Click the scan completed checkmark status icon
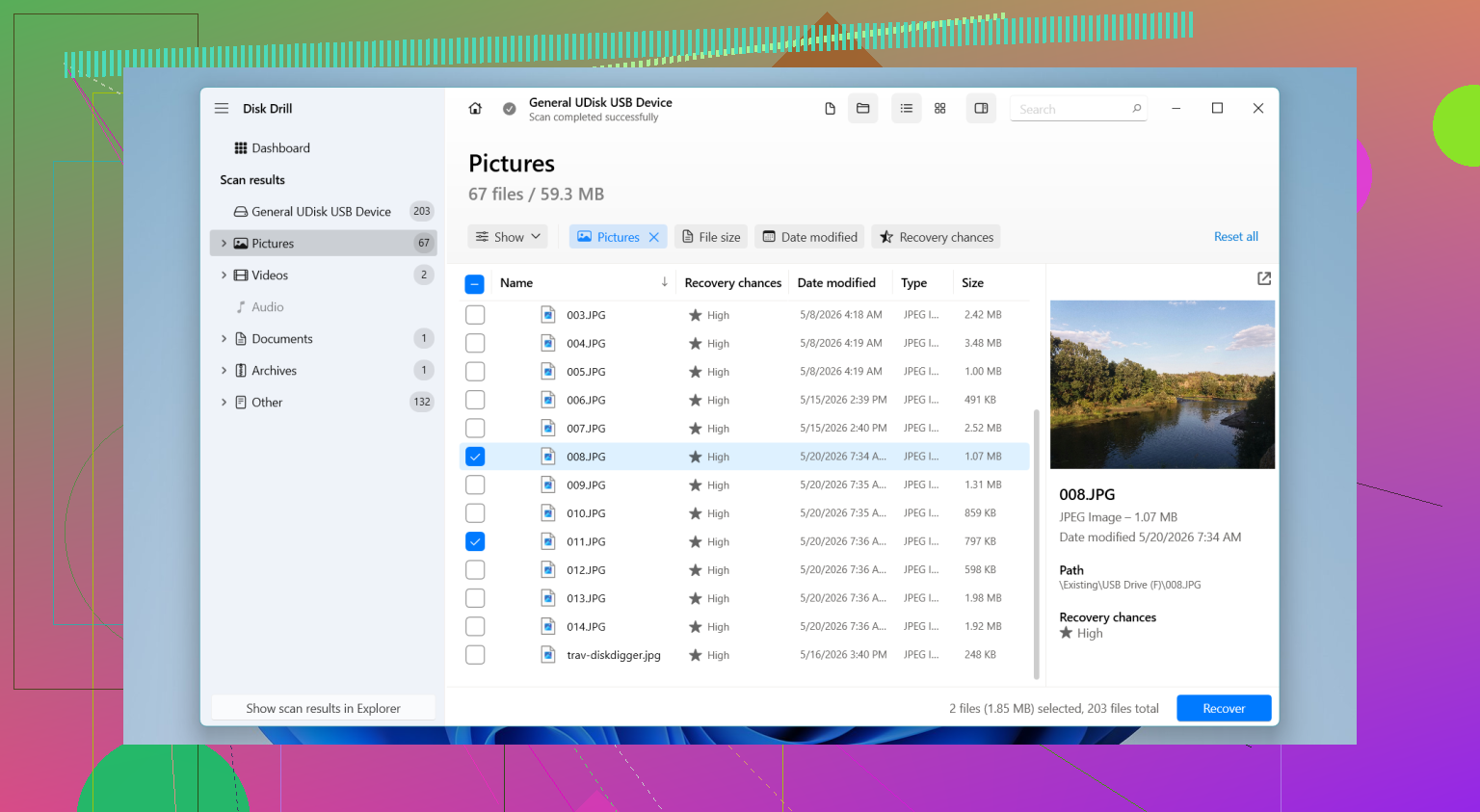1480x812 pixels. (x=509, y=109)
